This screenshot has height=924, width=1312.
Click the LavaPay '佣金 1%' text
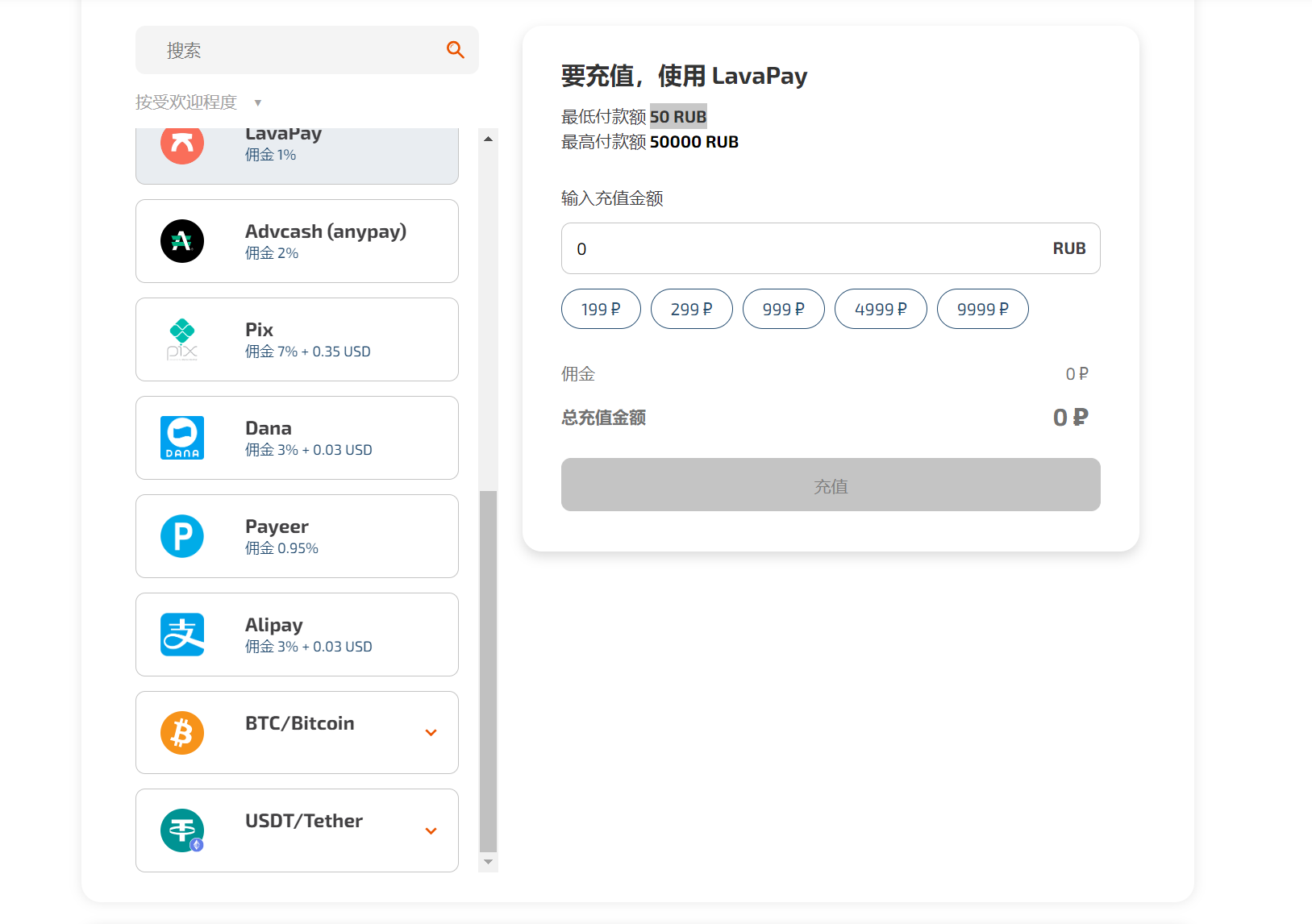coord(271,155)
